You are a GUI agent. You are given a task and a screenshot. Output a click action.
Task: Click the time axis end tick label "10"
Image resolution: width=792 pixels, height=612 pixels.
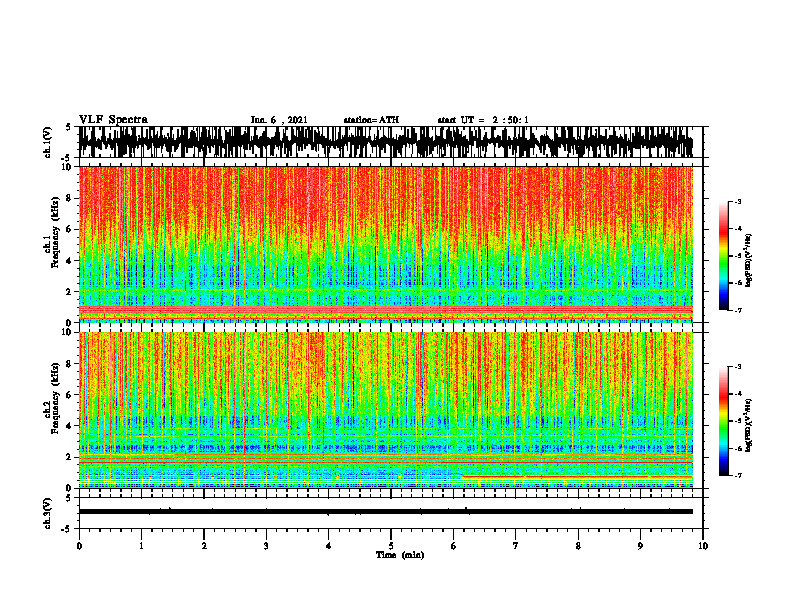(703, 546)
